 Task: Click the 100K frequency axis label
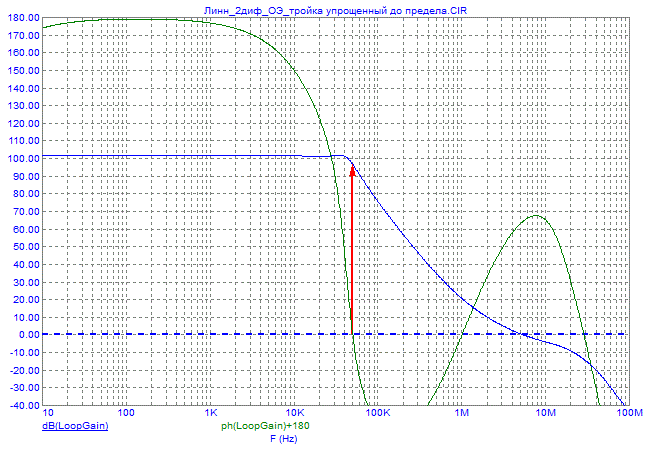point(377,413)
